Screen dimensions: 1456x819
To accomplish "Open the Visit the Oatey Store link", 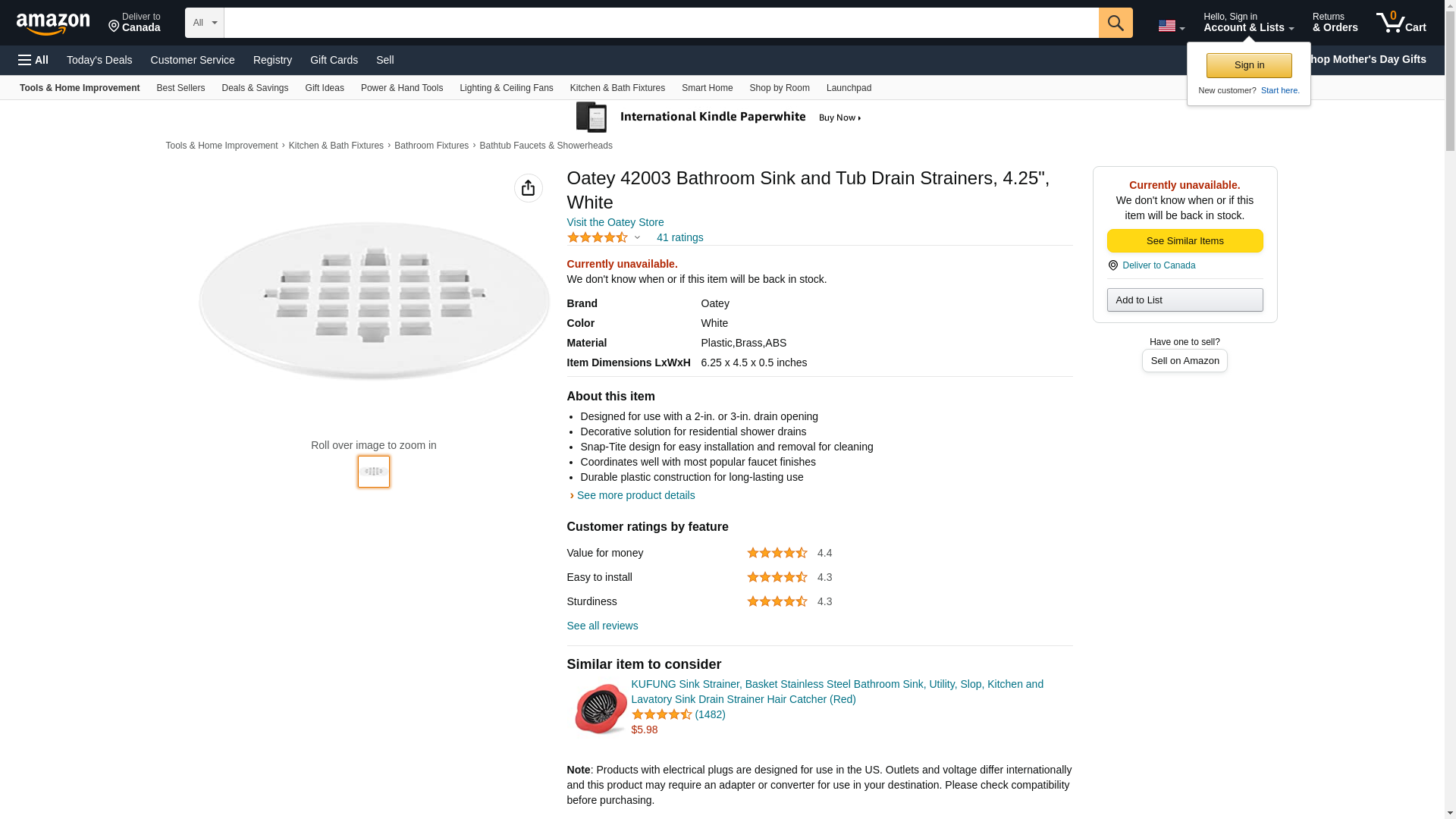I will pos(615,222).
